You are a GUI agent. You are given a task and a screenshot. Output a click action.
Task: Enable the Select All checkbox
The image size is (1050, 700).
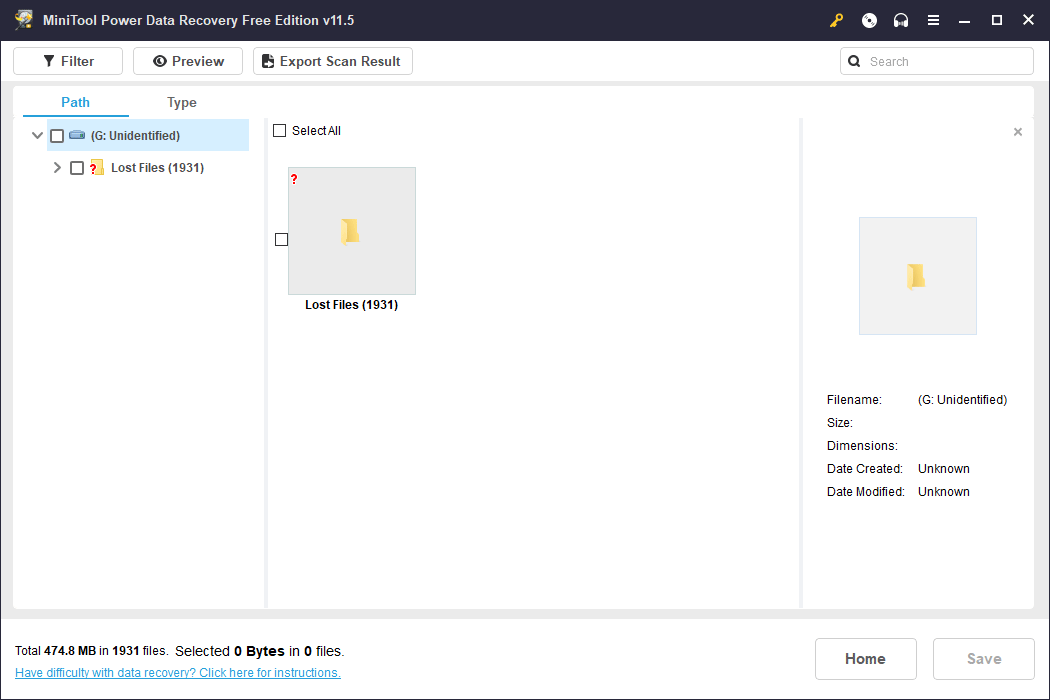[x=279, y=130]
